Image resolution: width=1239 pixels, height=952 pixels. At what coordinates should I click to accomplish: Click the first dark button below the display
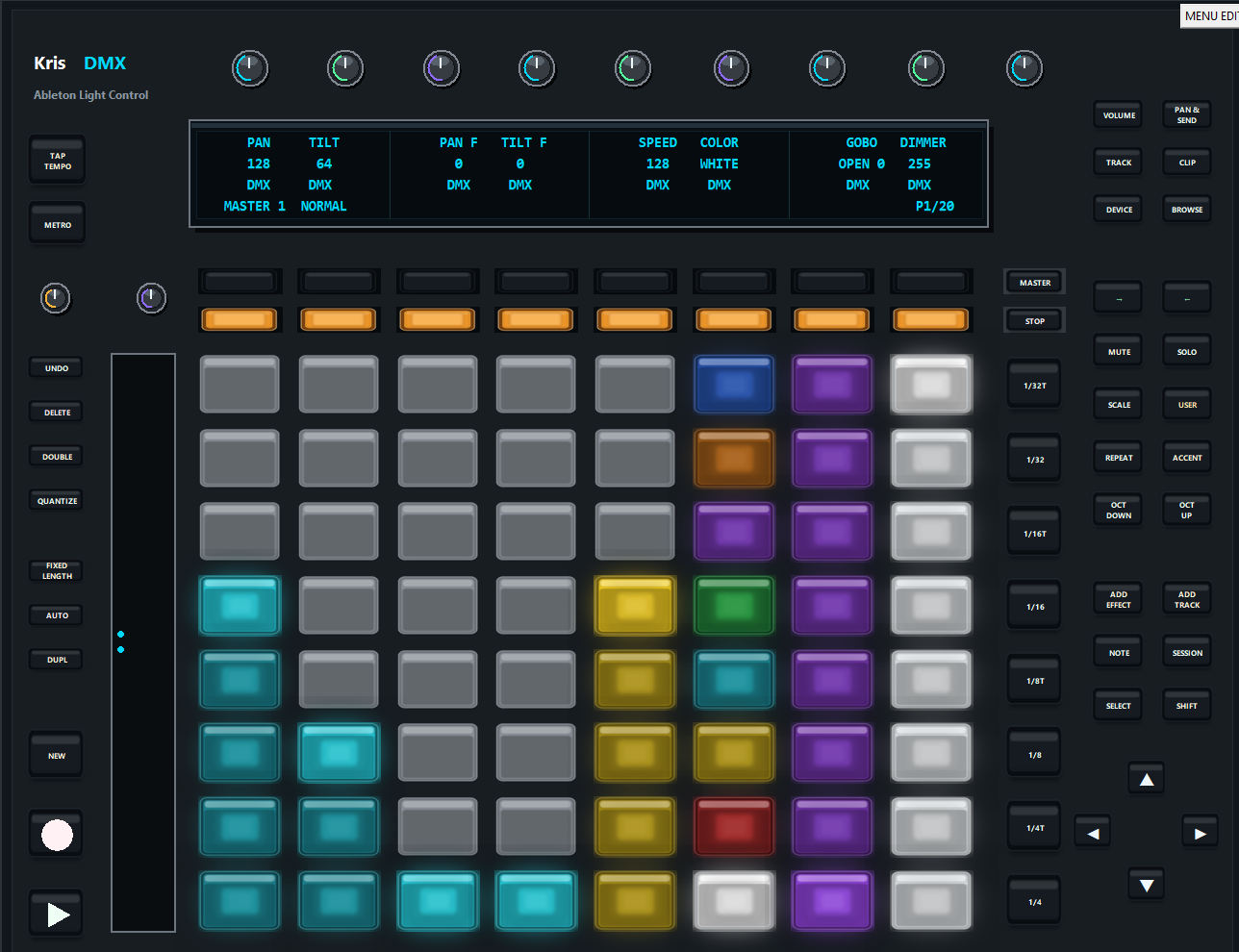pyautogui.click(x=240, y=281)
